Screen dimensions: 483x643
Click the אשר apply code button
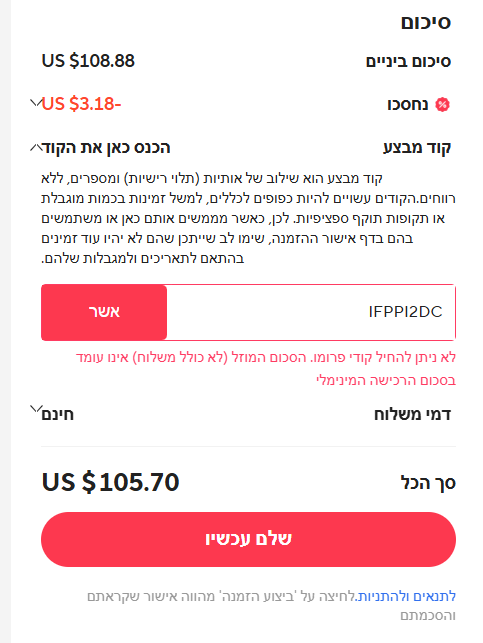[x=104, y=312]
